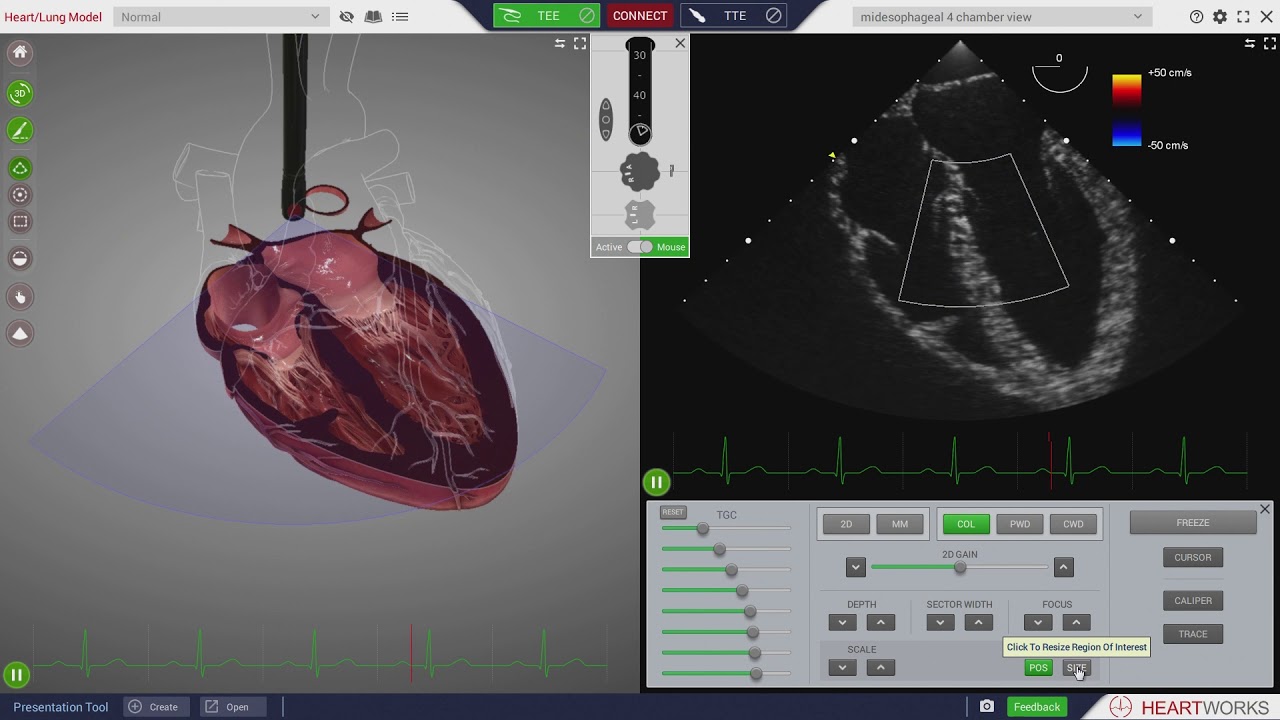1280x720 pixels.
Task: Click the FREEZE button
Action: [1193, 523]
